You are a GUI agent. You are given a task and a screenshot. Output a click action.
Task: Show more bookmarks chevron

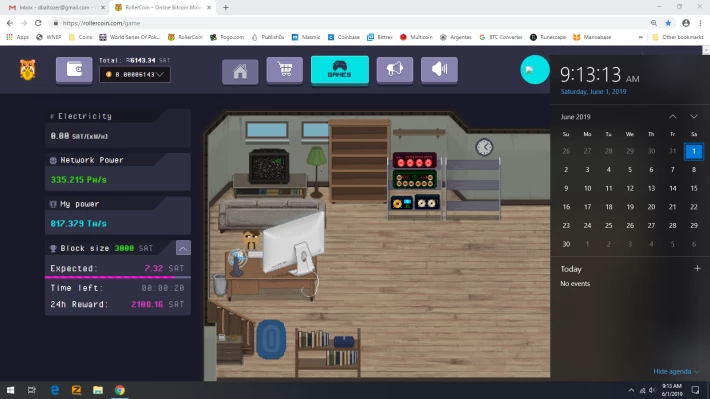click(x=640, y=37)
